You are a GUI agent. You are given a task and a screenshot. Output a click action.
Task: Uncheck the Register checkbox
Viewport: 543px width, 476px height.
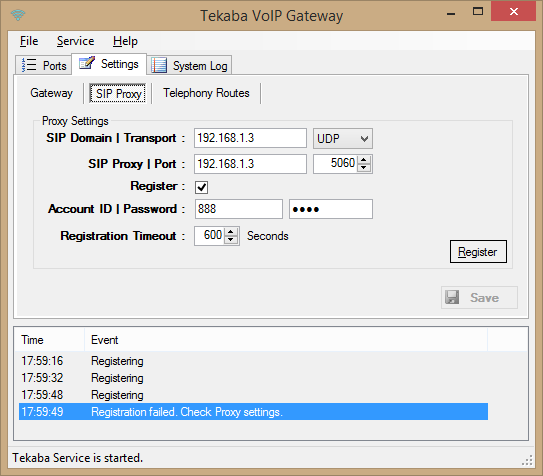click(202, 187)
